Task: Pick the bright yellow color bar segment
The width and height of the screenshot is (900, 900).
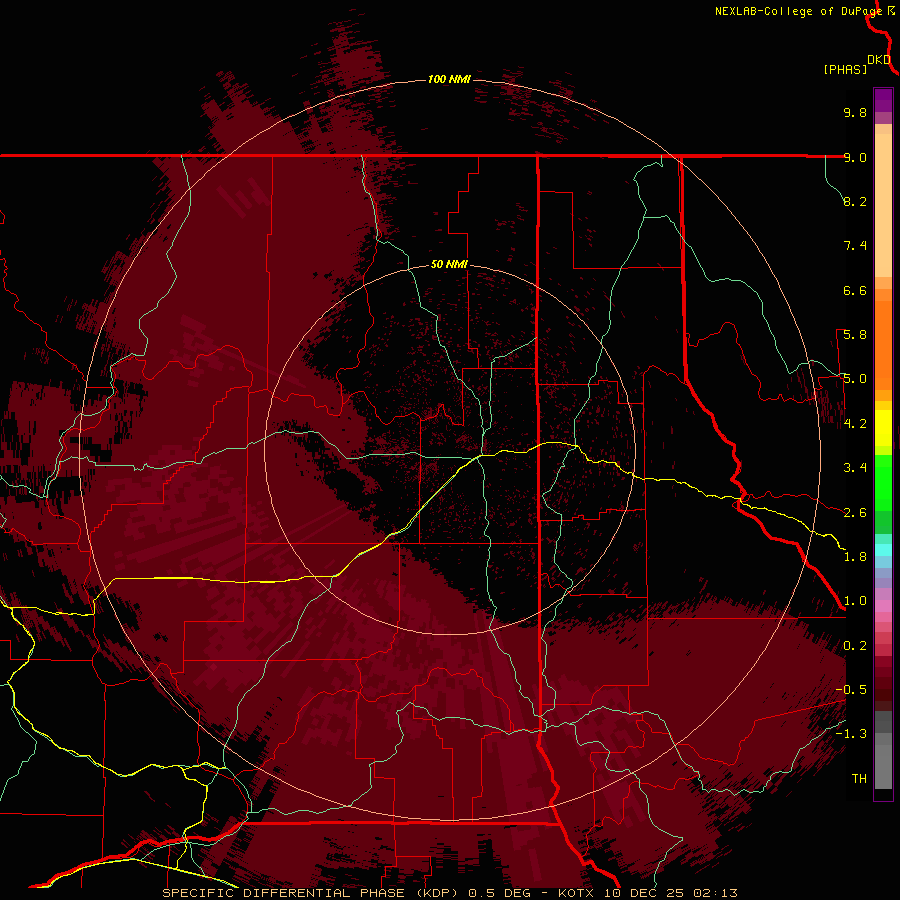Action: (883, 428)
